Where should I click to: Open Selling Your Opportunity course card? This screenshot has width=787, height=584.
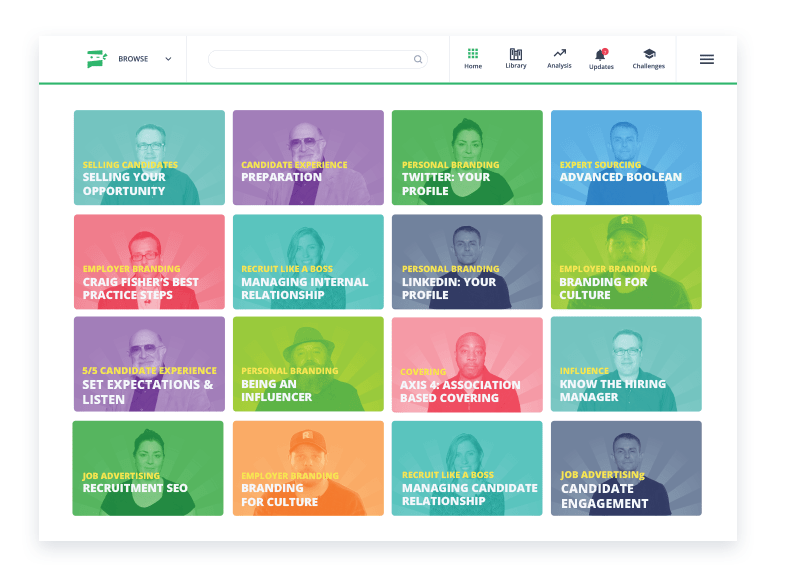click(x=149, y=158)
